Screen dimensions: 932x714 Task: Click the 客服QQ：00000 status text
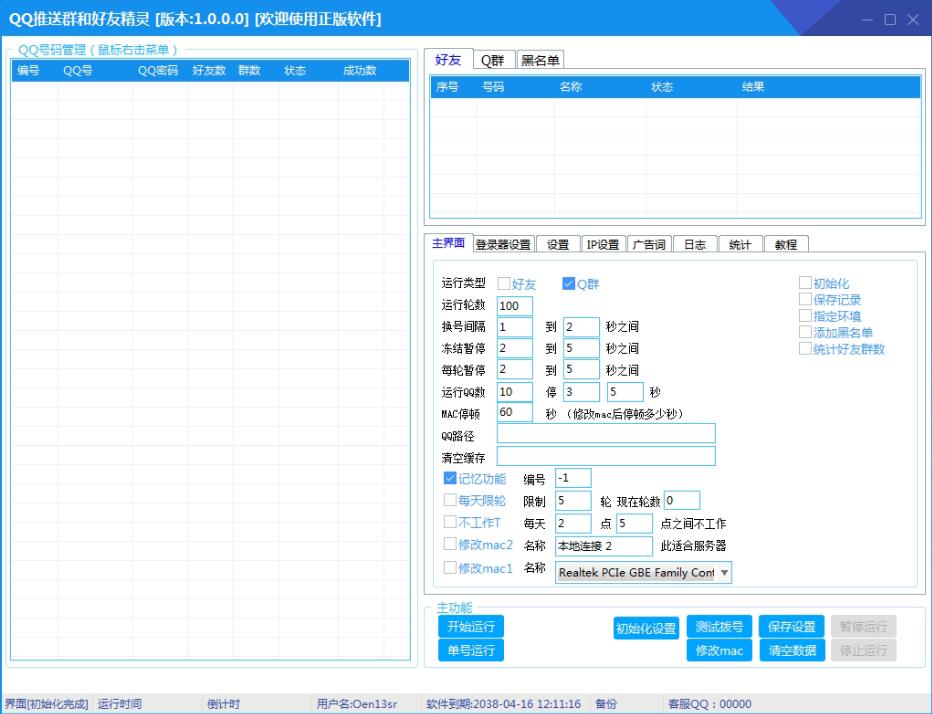point(710,704)
